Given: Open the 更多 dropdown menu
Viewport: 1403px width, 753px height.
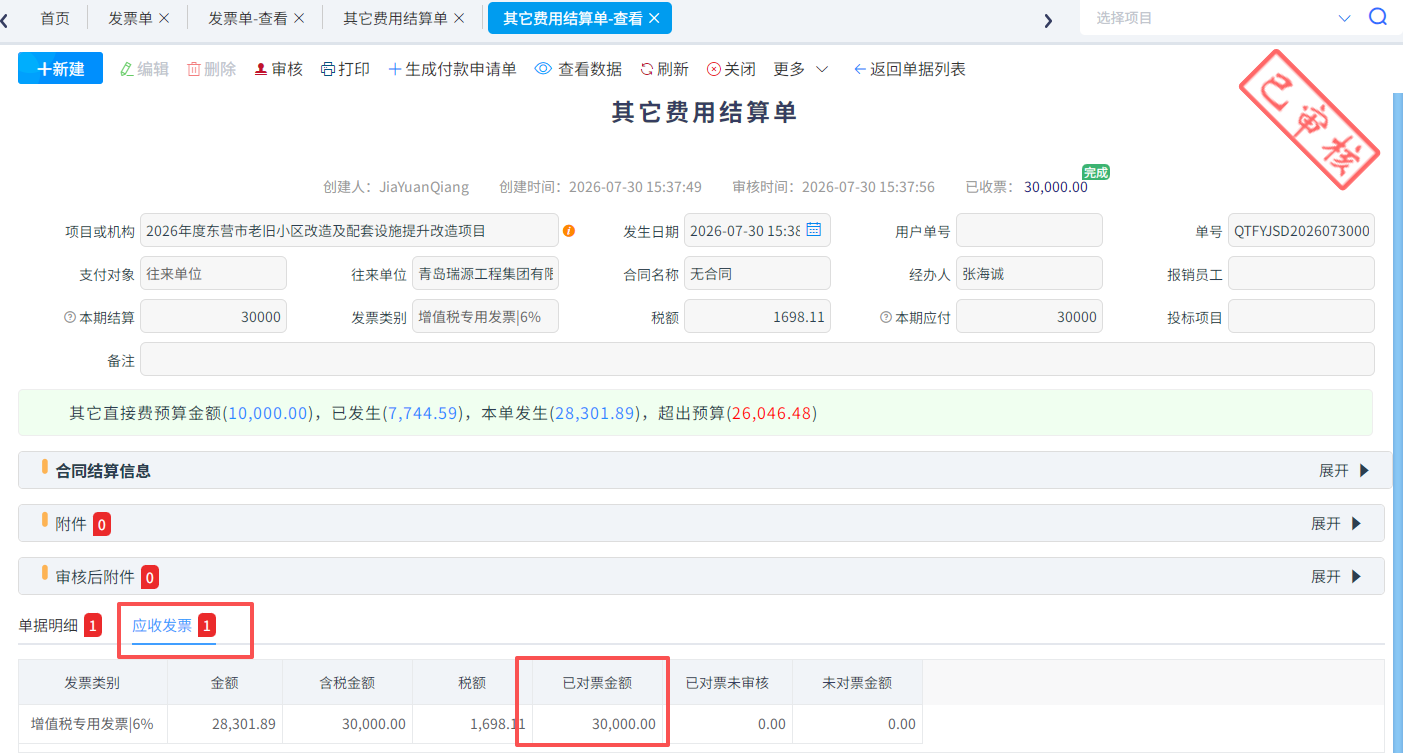Looking at the screenshot, I should [x=801, y=69].
